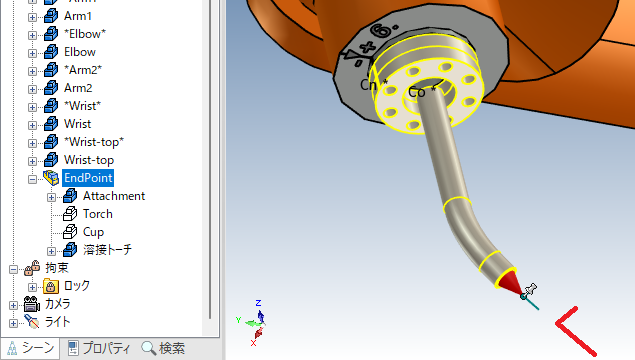This screenshot has width=635, height=360.
Task: Click the ロック padlock folder icon
Action: pos(51,286)
